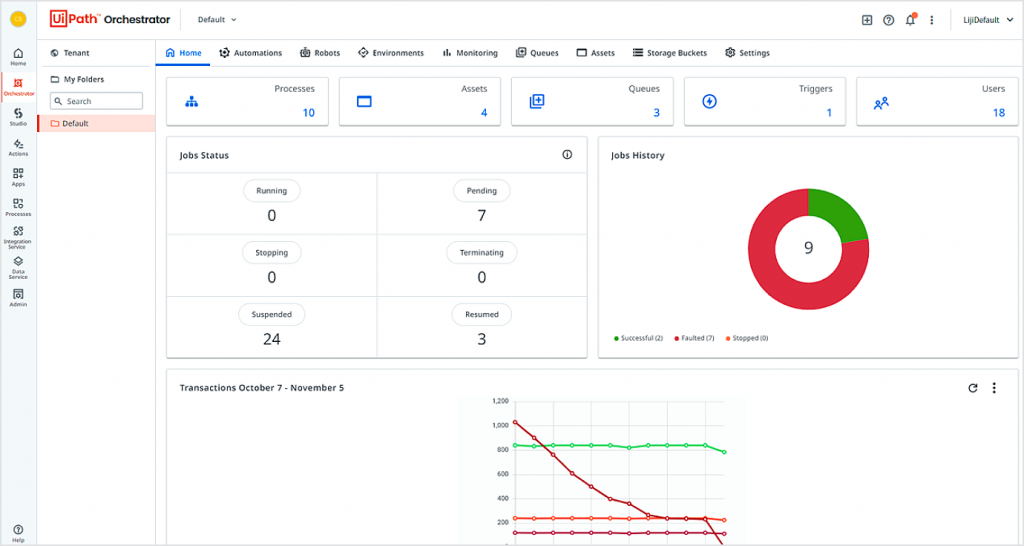This screenshot has height=546, width=1024.
Task: Switch to the Automations tab
Action: coord(251,53)
